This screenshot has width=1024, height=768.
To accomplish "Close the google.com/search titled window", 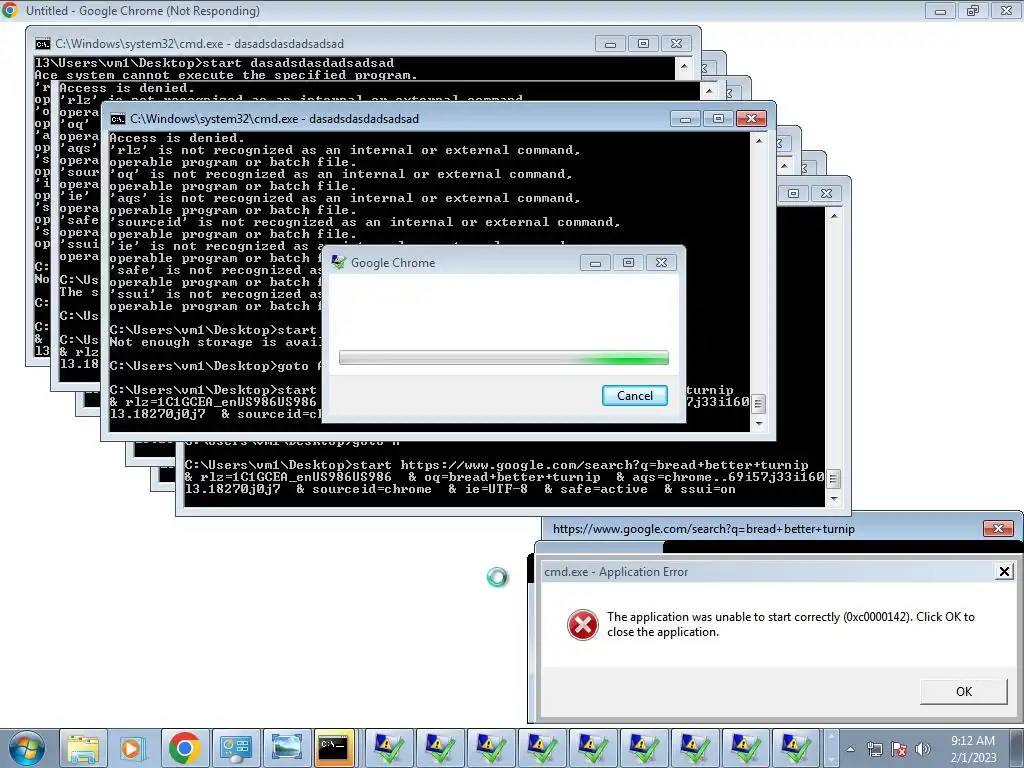I will pyautogui.click(x=998, y=529).
